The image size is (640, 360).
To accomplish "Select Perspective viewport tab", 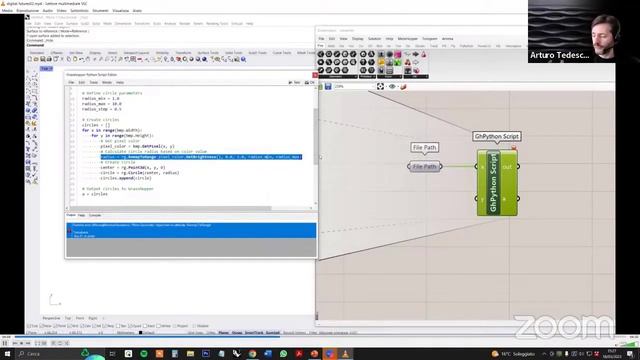I will pyautogui.click(x=51, y=318).
